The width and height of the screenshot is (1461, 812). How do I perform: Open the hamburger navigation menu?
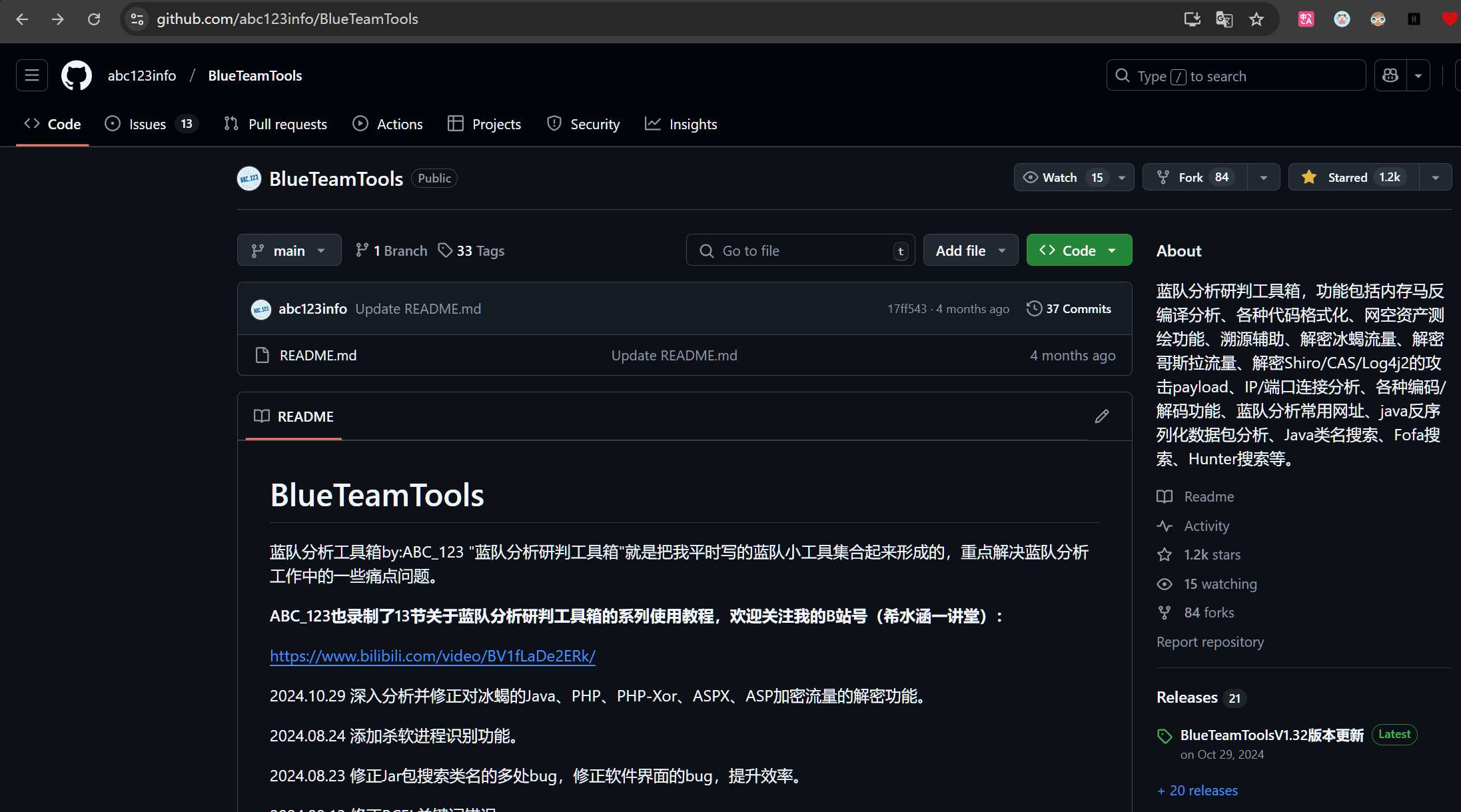coord(32,76)
